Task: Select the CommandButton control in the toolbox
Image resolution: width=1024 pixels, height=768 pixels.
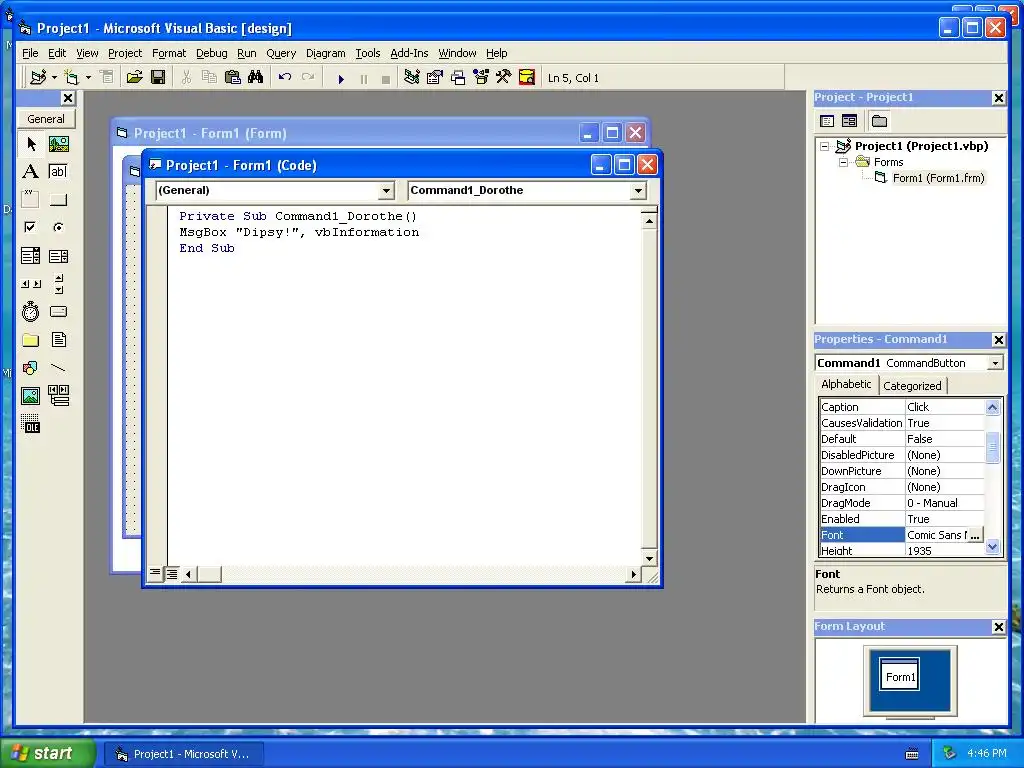Action: [59, 199]
